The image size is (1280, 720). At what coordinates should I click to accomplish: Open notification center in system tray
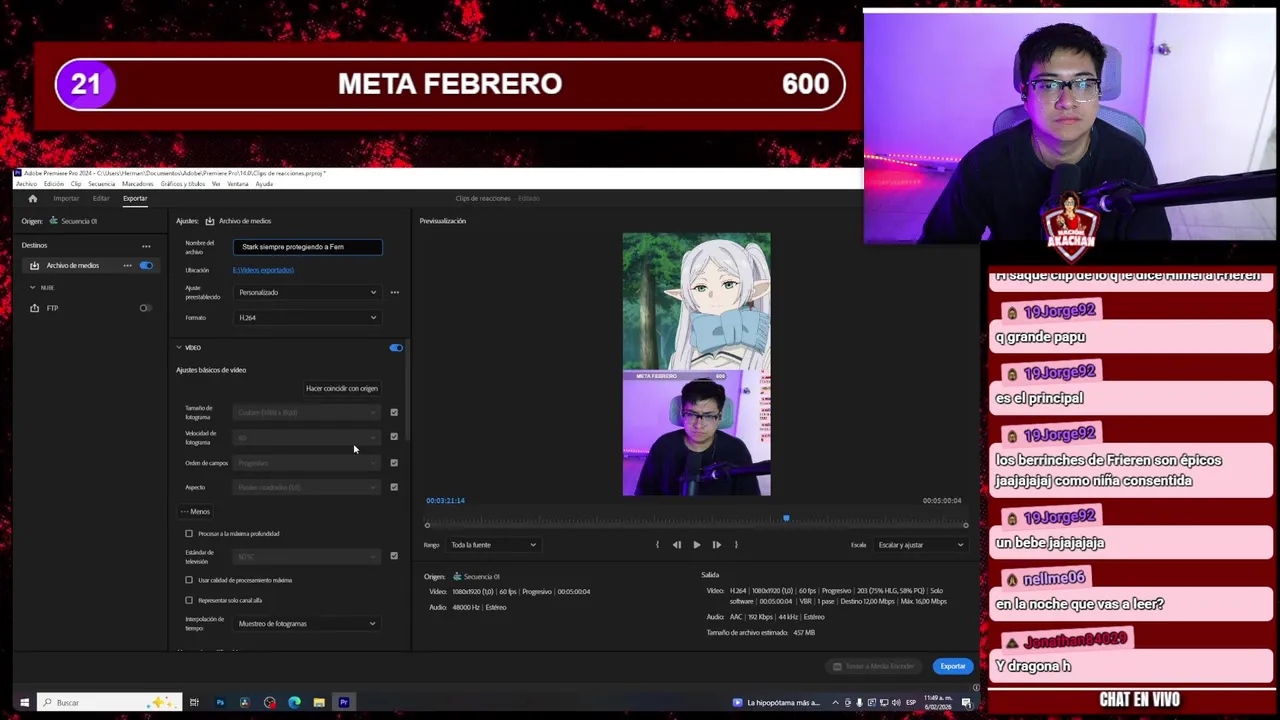click(x=967, y=702)
